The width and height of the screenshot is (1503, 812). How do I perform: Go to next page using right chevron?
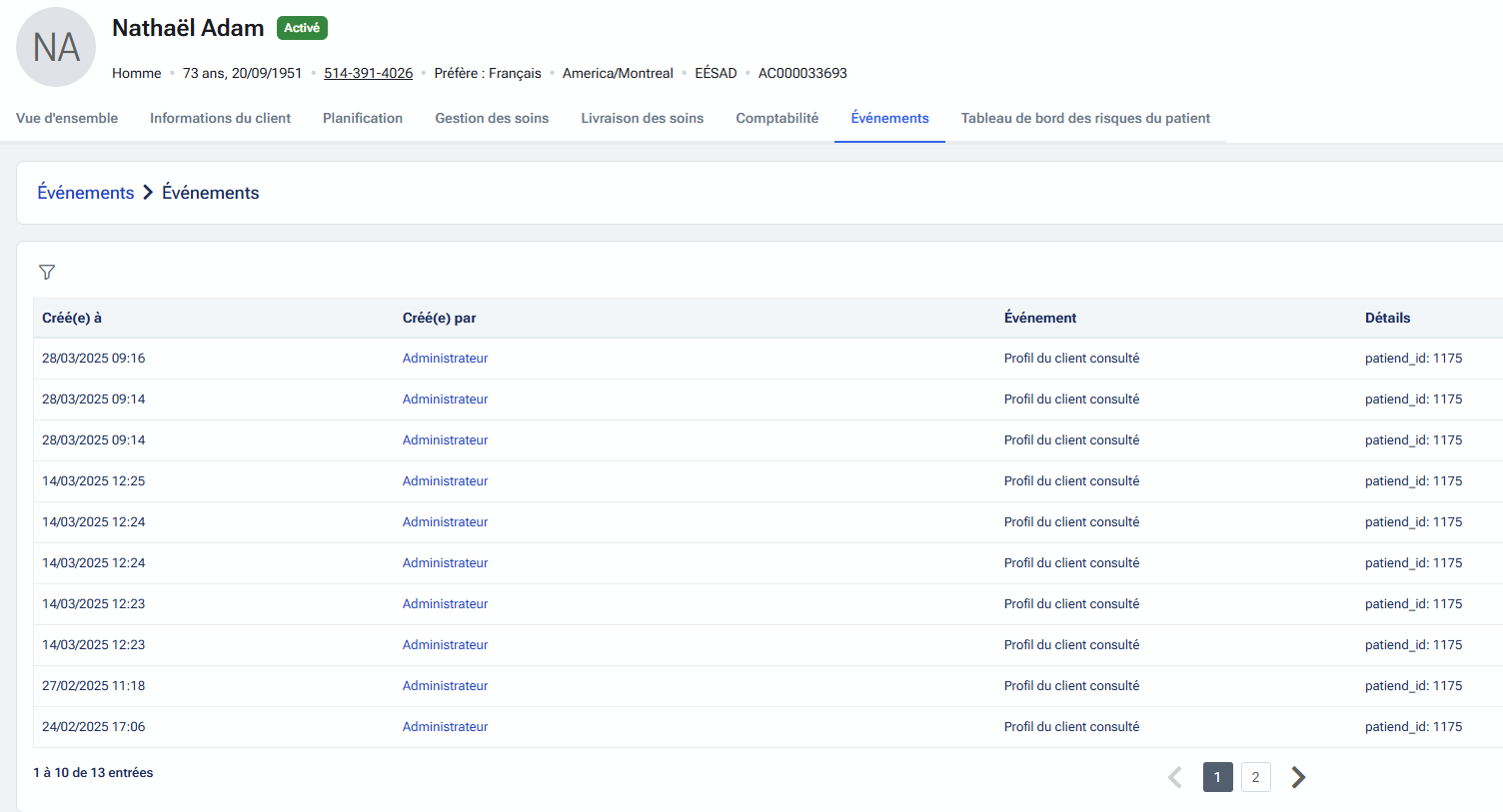(x=1298, y=777)
